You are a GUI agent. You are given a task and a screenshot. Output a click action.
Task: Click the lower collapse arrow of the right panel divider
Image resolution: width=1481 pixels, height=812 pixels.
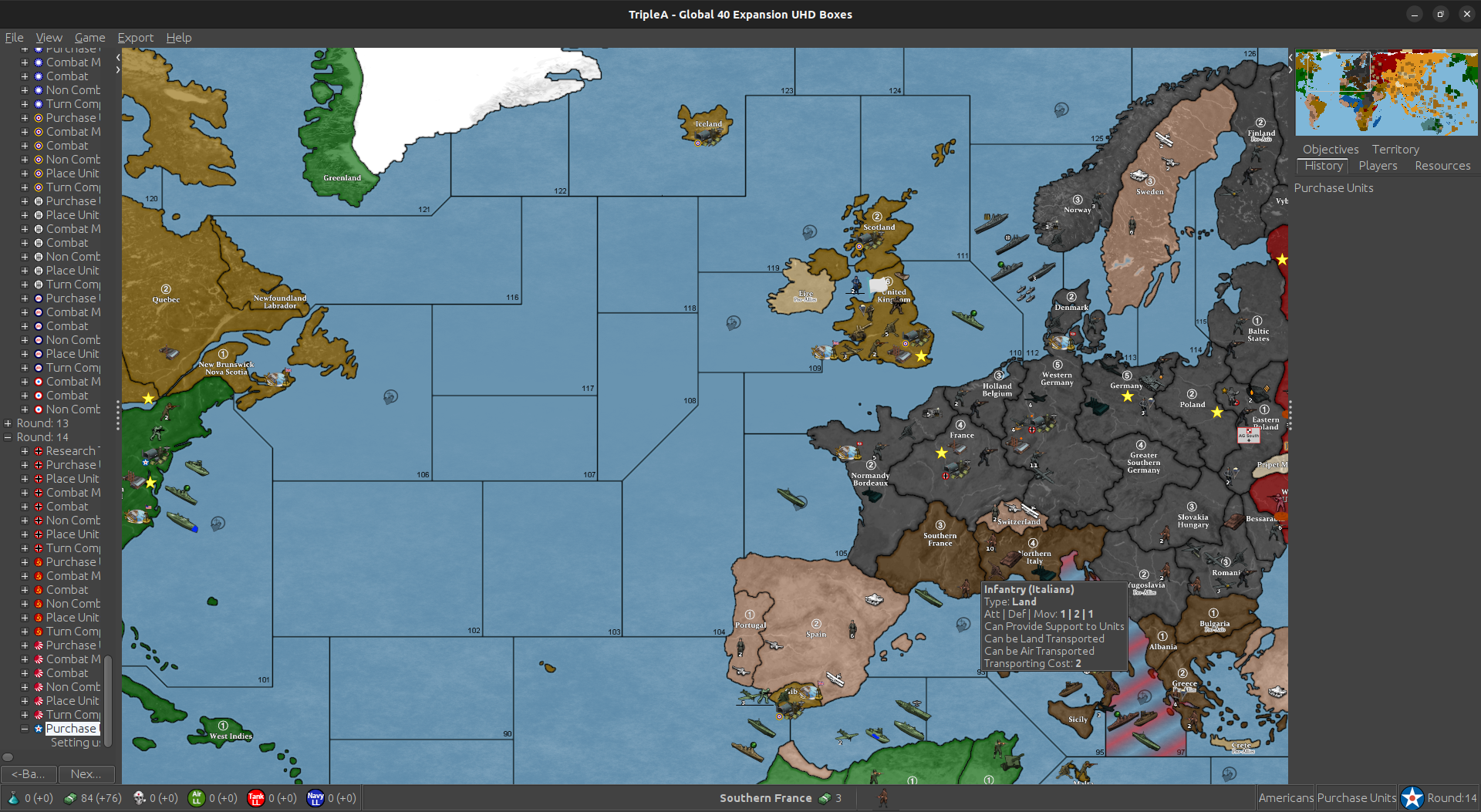[x=1290, y=69]
